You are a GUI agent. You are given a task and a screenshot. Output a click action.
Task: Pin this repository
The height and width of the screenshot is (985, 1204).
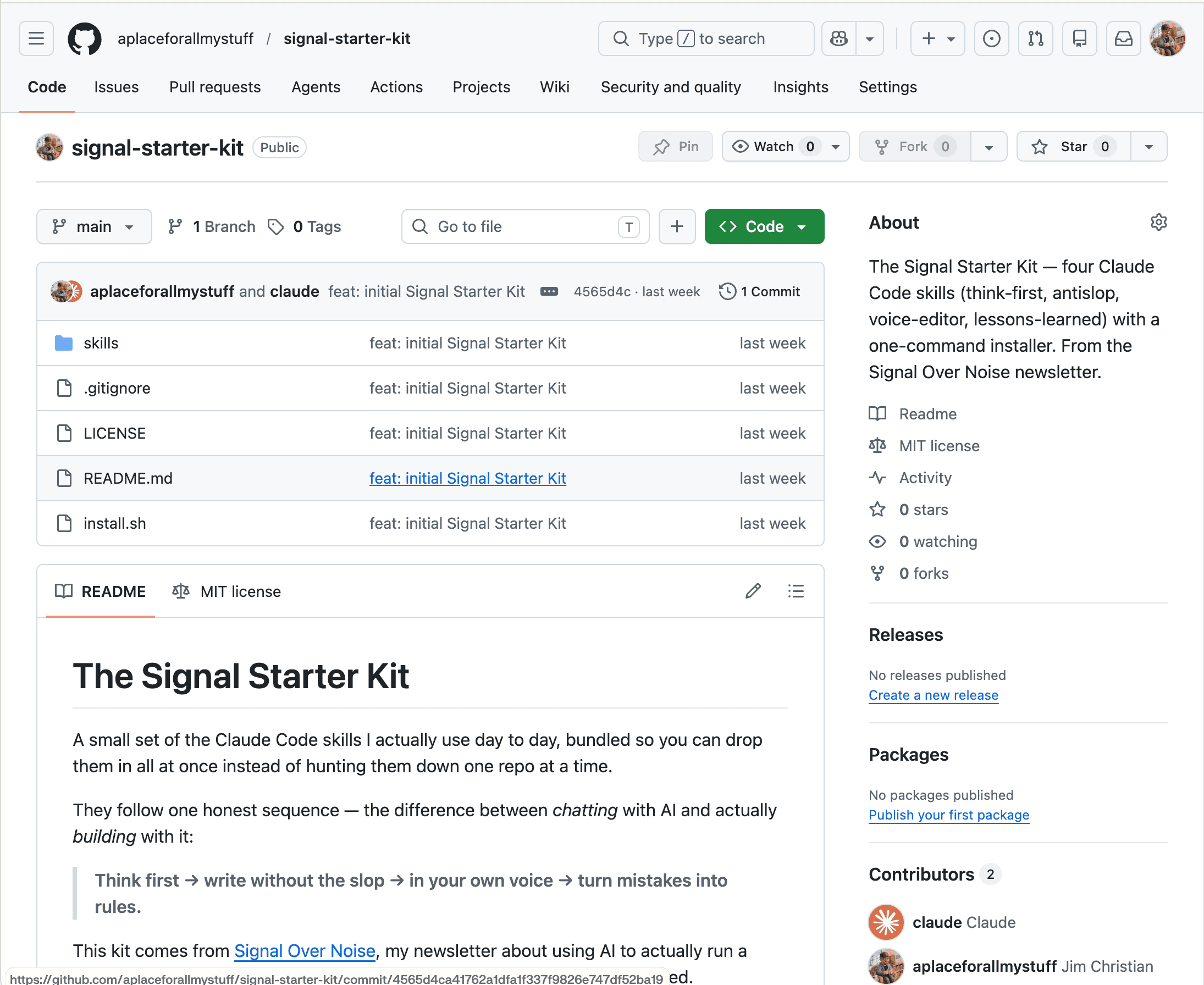tap(675, 147)
